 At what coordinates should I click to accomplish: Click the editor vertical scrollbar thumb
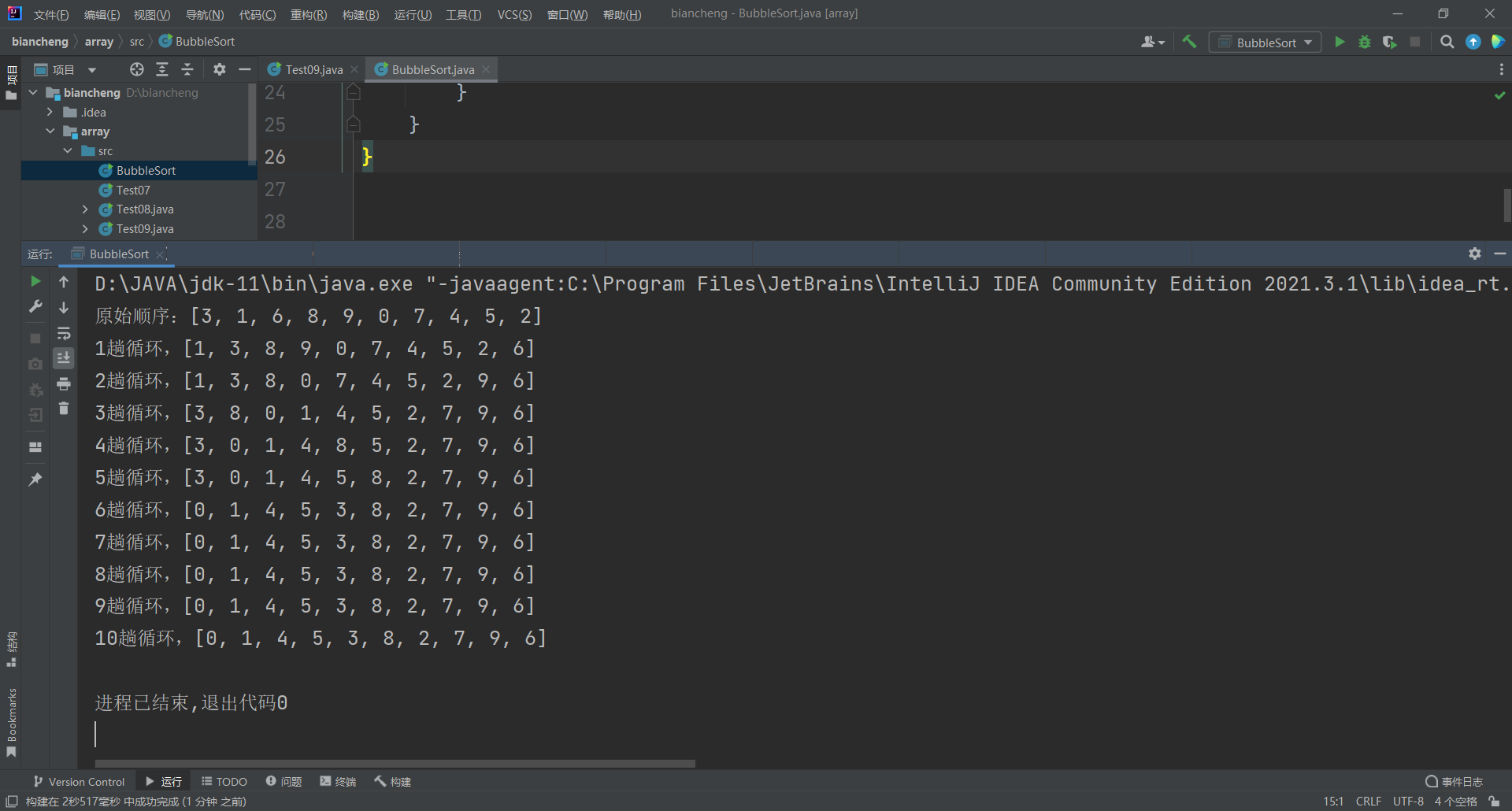pos(1507,205)
